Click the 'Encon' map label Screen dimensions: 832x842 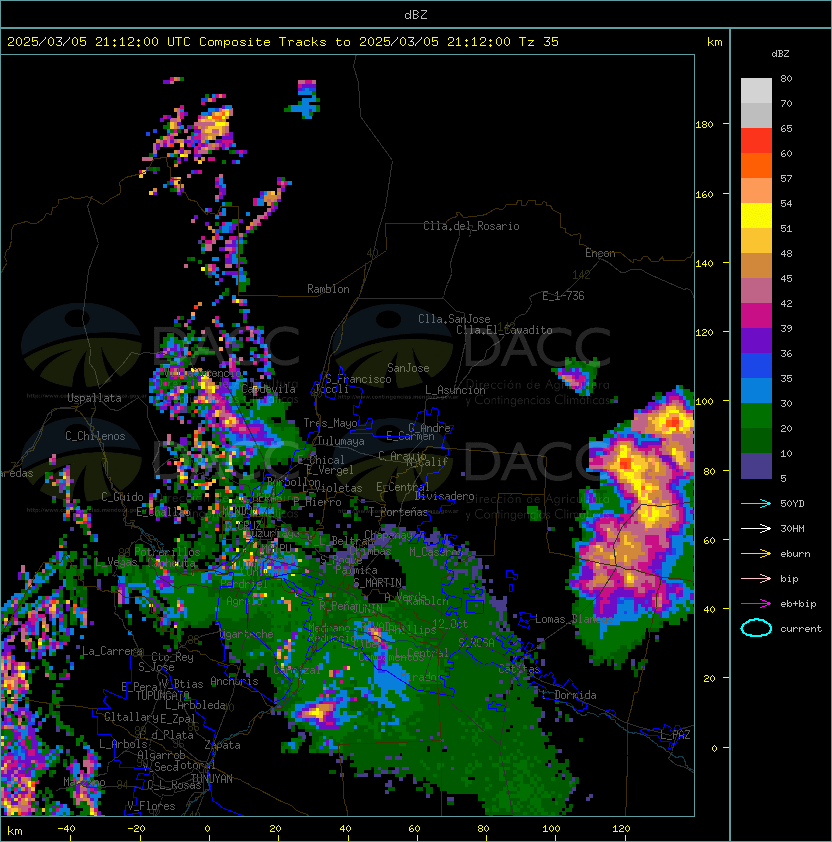(x=600, y=253)
